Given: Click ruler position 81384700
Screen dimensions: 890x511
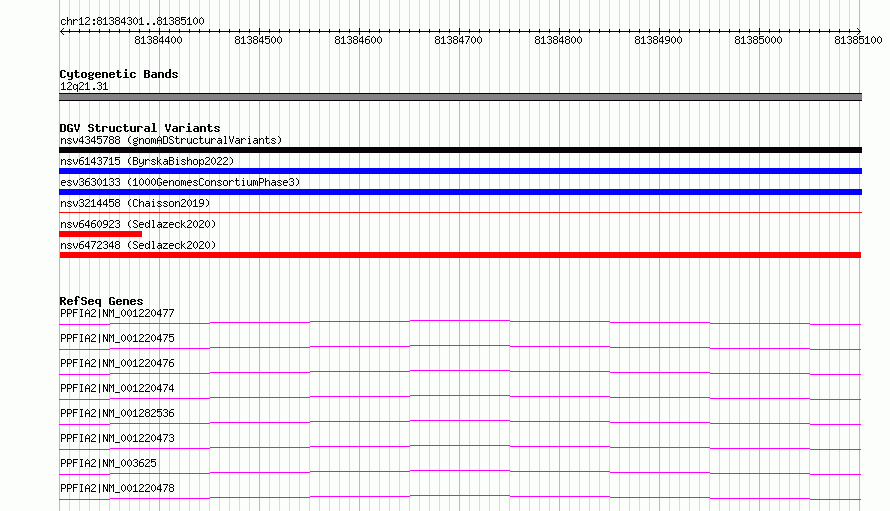Looking at the screenshot, I should coord(458,40).
